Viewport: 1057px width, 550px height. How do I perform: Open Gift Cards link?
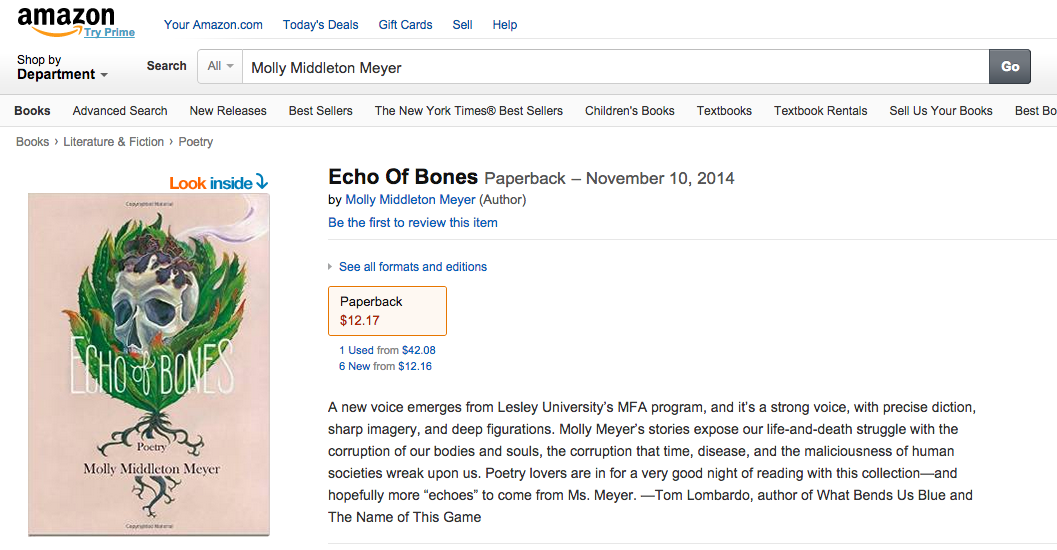tap(405, 25)
